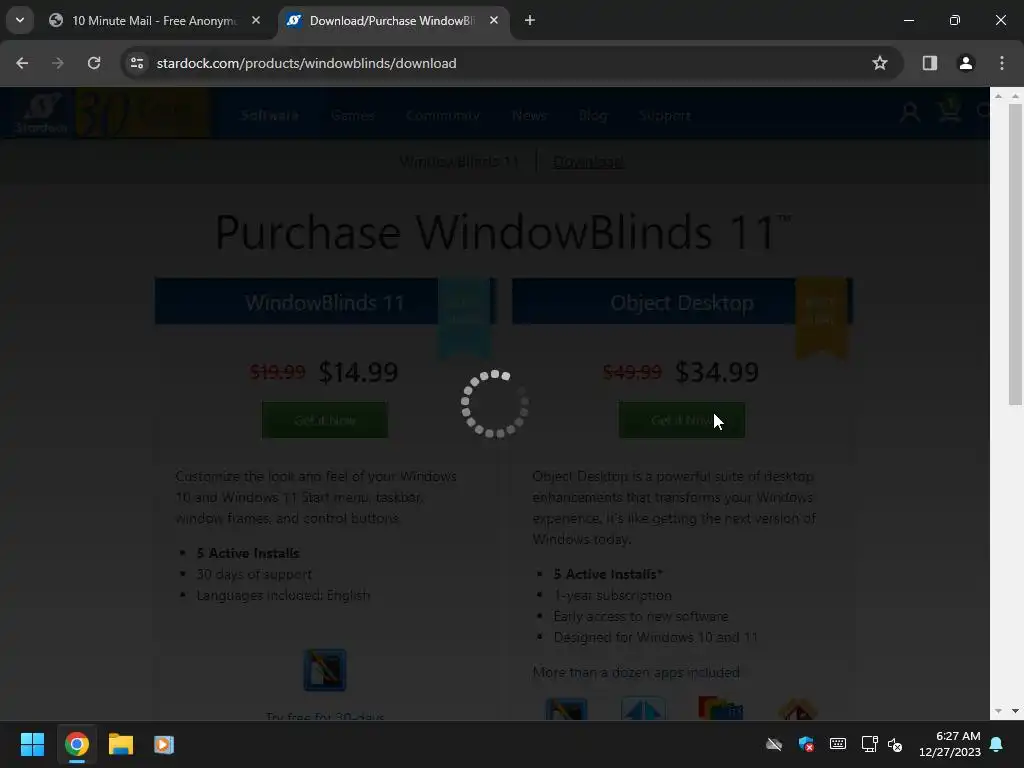The image size is (1024, 768).
Task: Open the Chrome three-dot menu
Action: pos(1001,63)
